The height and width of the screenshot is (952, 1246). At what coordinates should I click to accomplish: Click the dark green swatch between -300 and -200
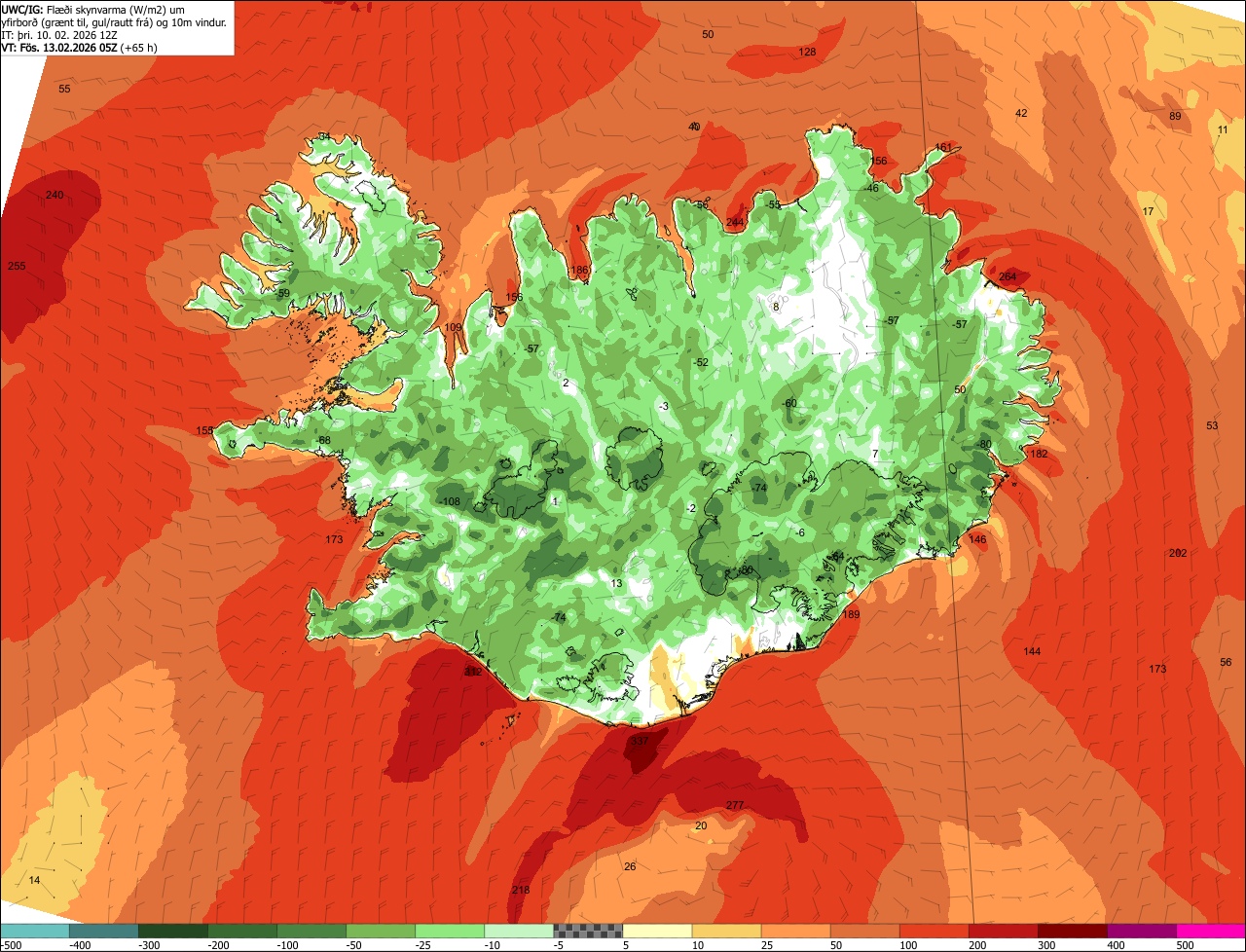click(173, 931)
